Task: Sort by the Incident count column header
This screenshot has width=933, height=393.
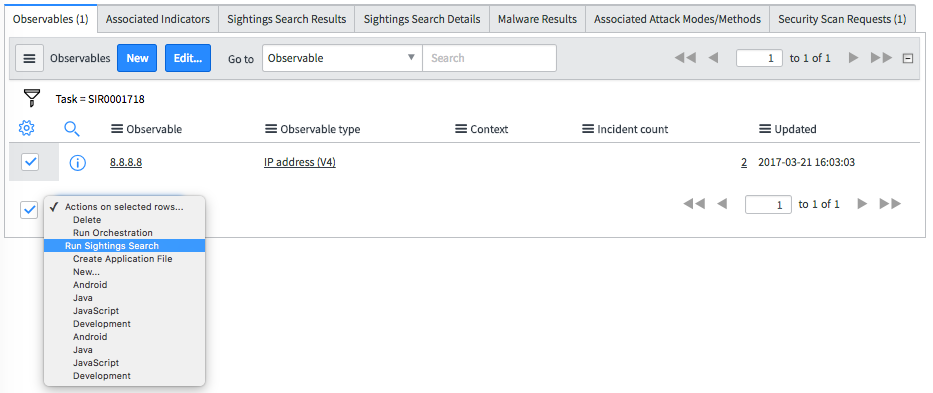Action: point(633,129)
